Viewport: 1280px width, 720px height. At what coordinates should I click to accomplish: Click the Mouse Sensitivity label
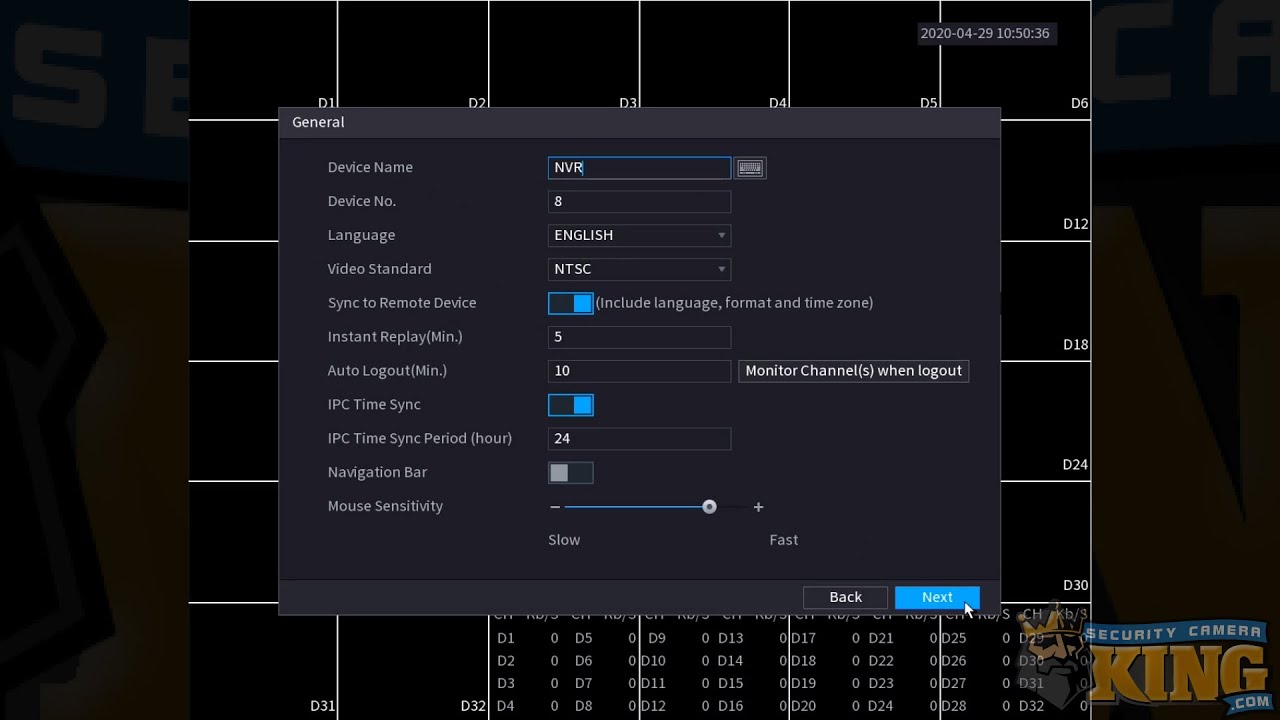point(385,506)
